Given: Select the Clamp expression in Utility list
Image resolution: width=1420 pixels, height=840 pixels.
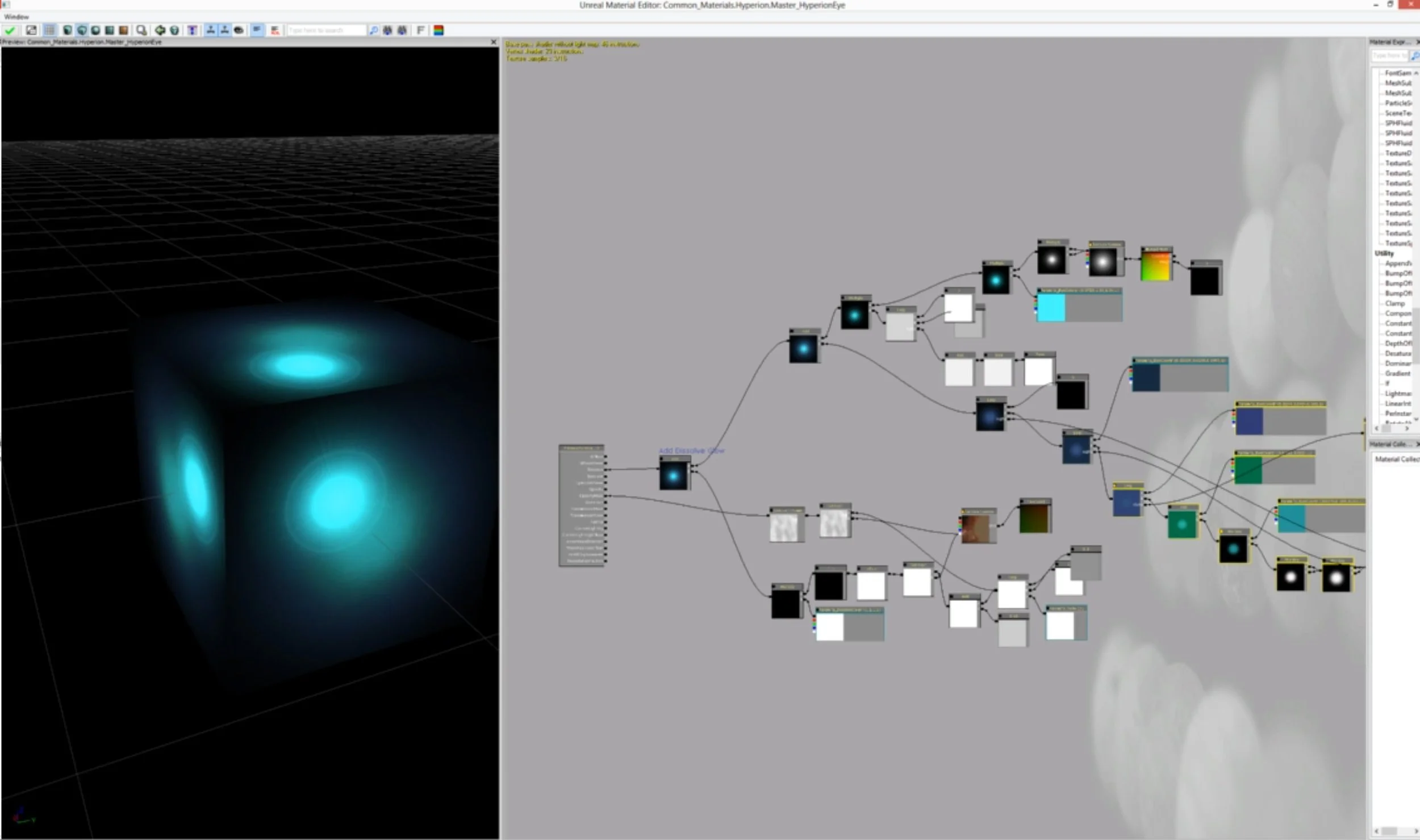Looking at the screenshot, I should coord(1394,303).
